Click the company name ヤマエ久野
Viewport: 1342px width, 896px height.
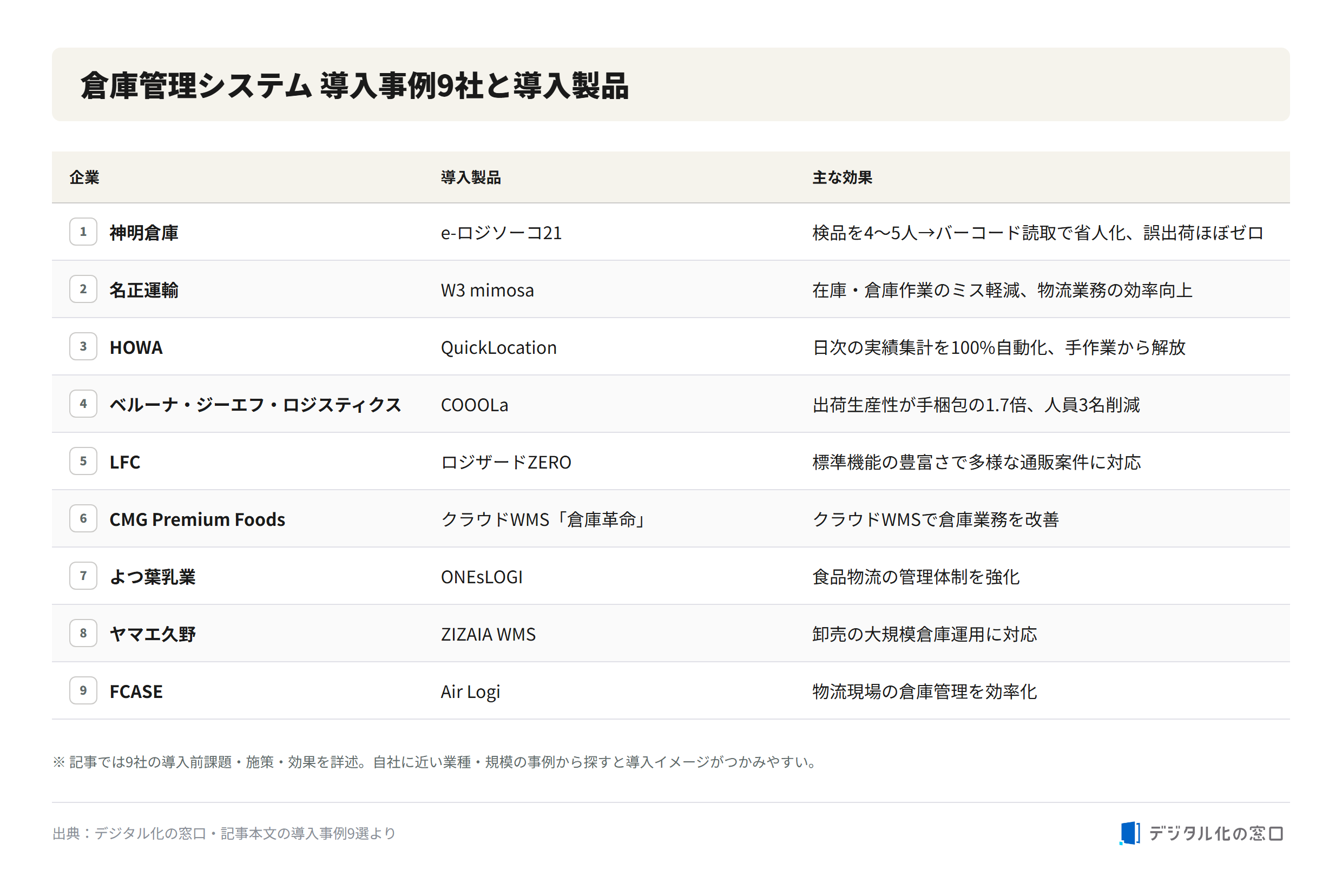(153, 634)
